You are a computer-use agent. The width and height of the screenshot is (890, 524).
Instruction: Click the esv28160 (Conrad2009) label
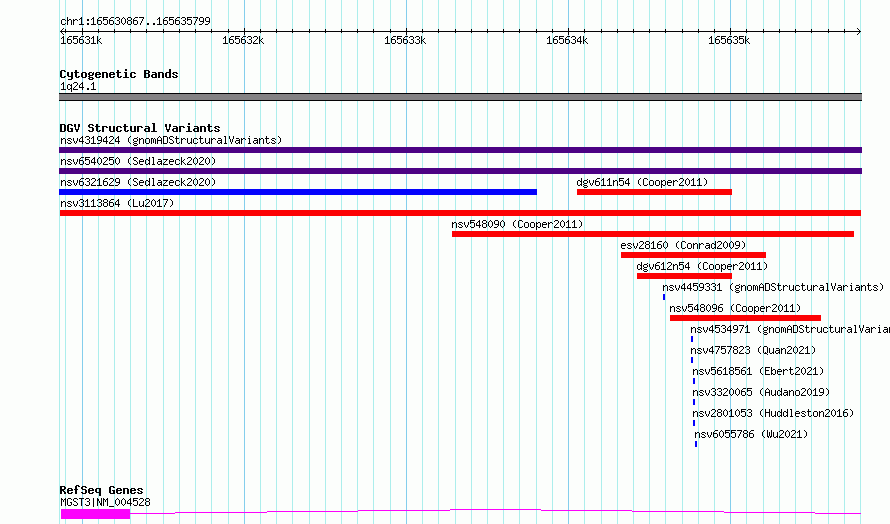point(683,245)
